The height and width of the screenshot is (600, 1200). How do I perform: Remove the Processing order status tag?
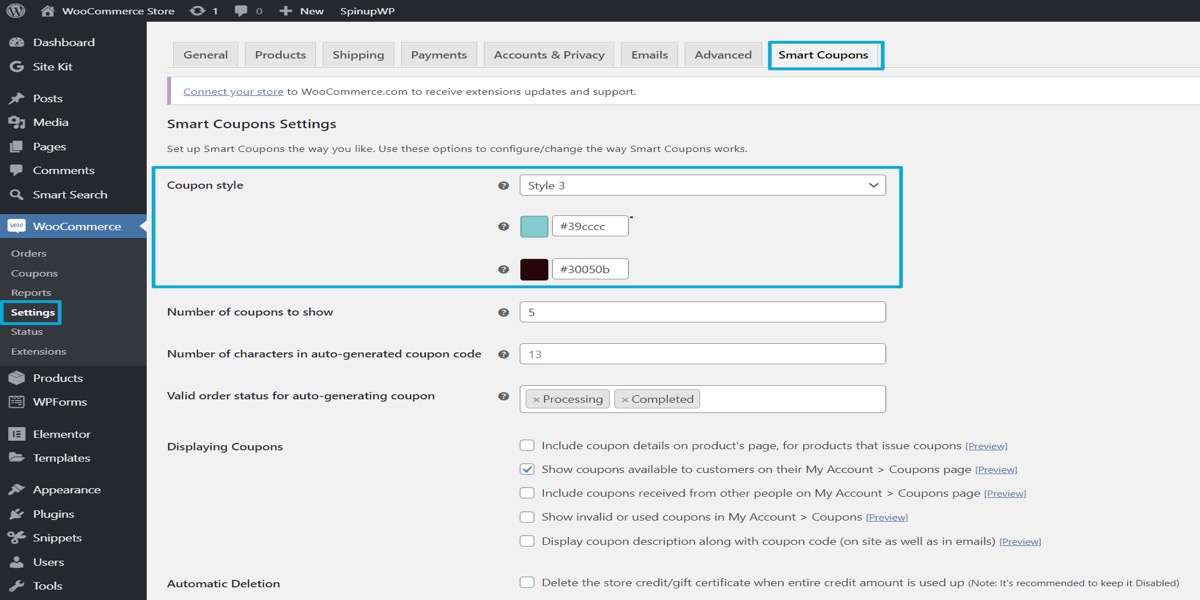pos(536,400)
